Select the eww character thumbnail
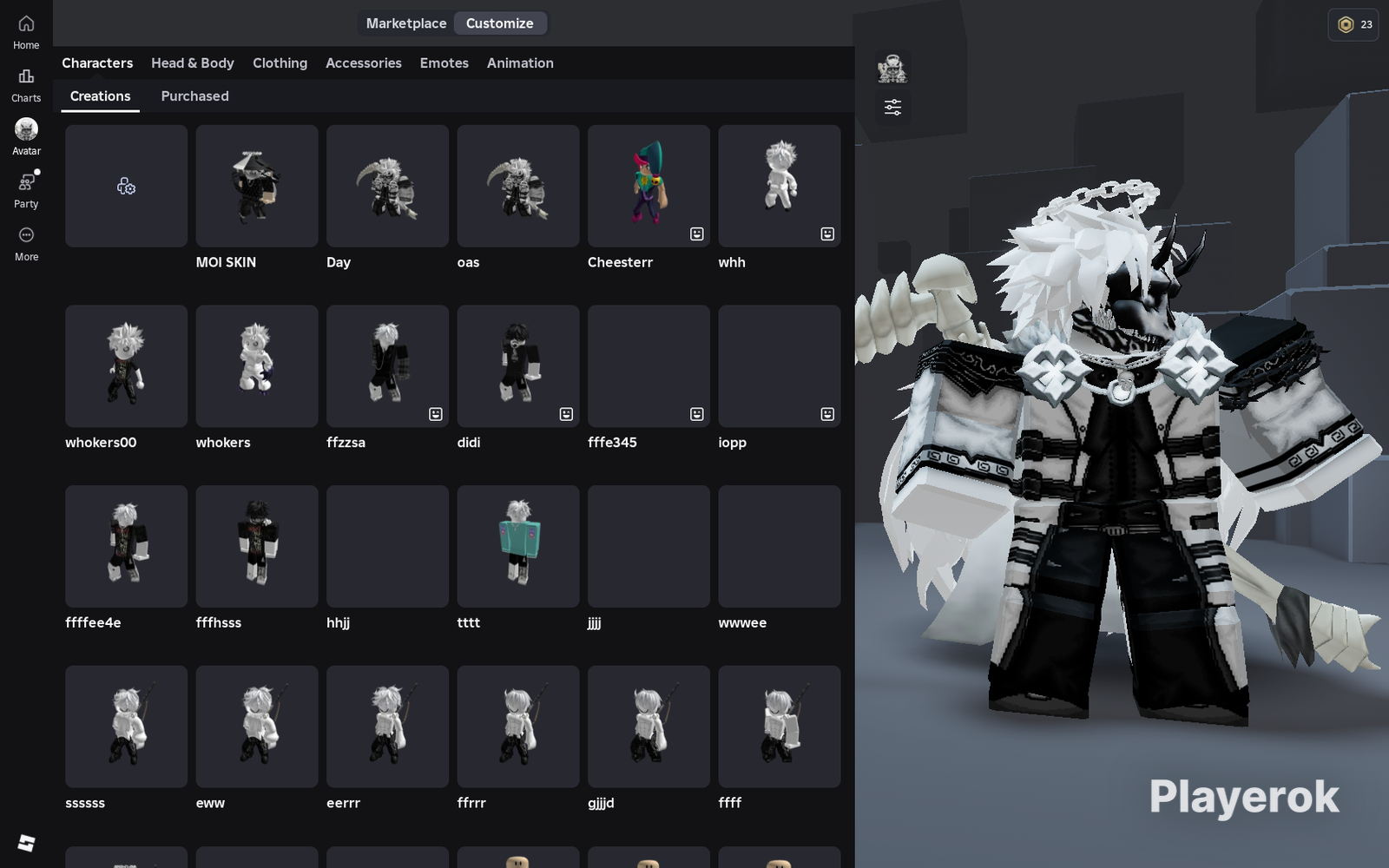The height and width of the screenshot is (868, 1389). [257, 727]
